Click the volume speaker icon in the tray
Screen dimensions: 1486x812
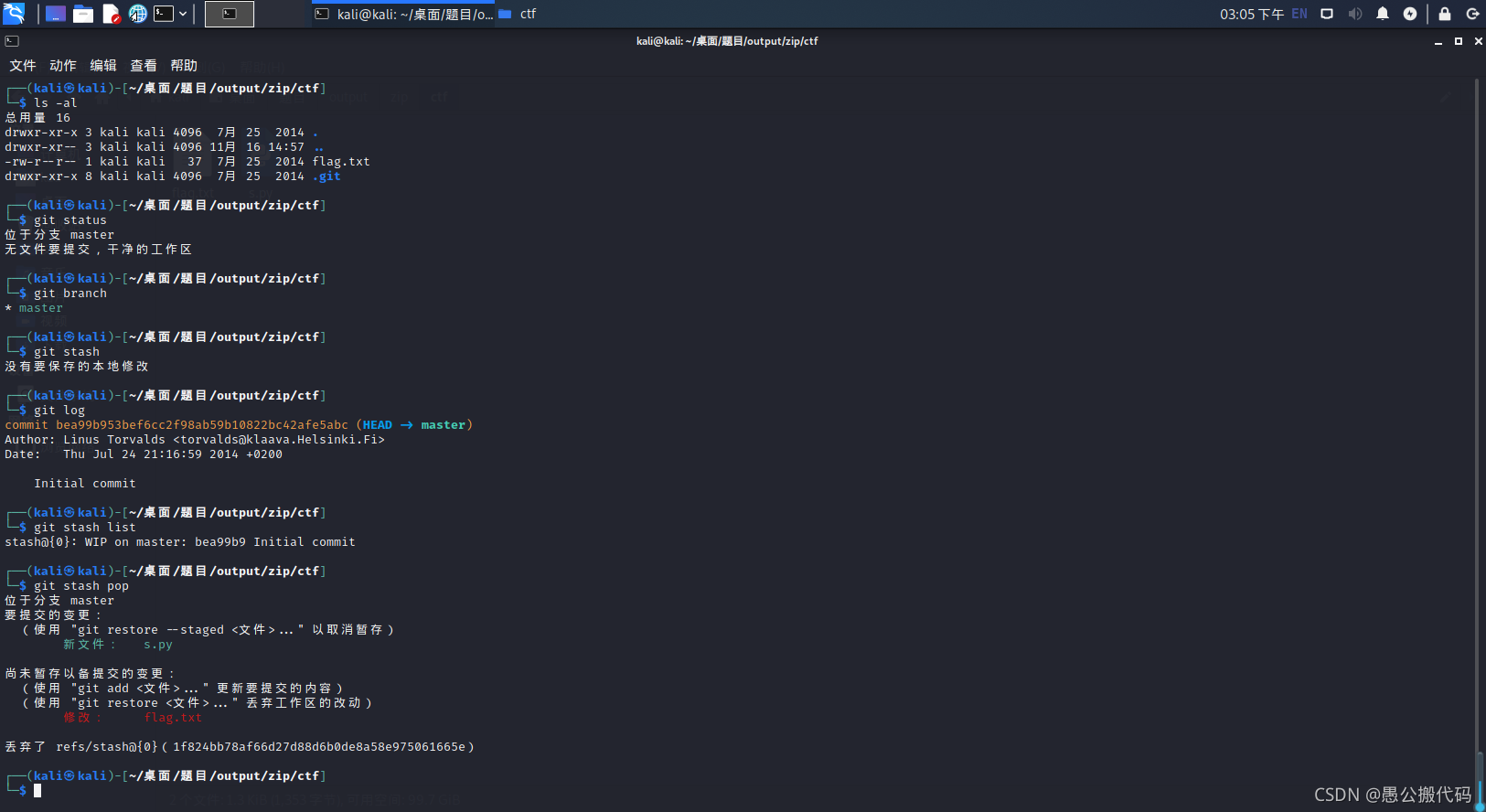[1354, 14]
